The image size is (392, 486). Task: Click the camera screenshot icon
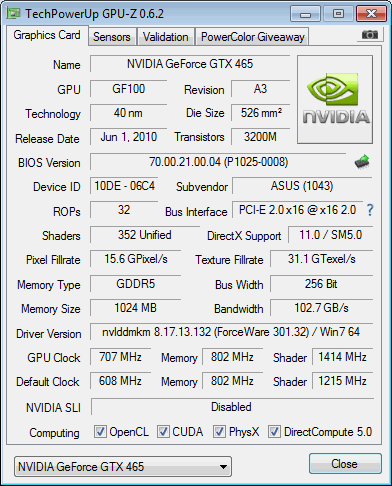tap(370, 34)
